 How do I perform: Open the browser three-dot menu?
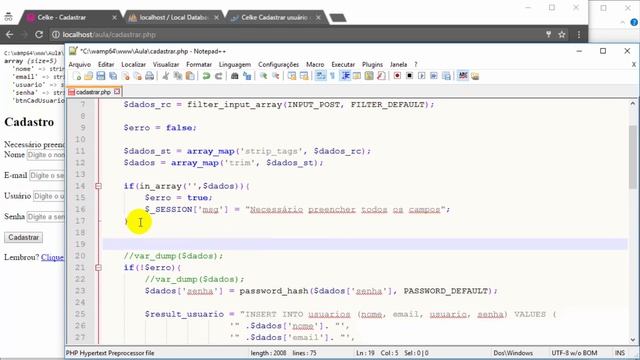click(x=579, y=35)
